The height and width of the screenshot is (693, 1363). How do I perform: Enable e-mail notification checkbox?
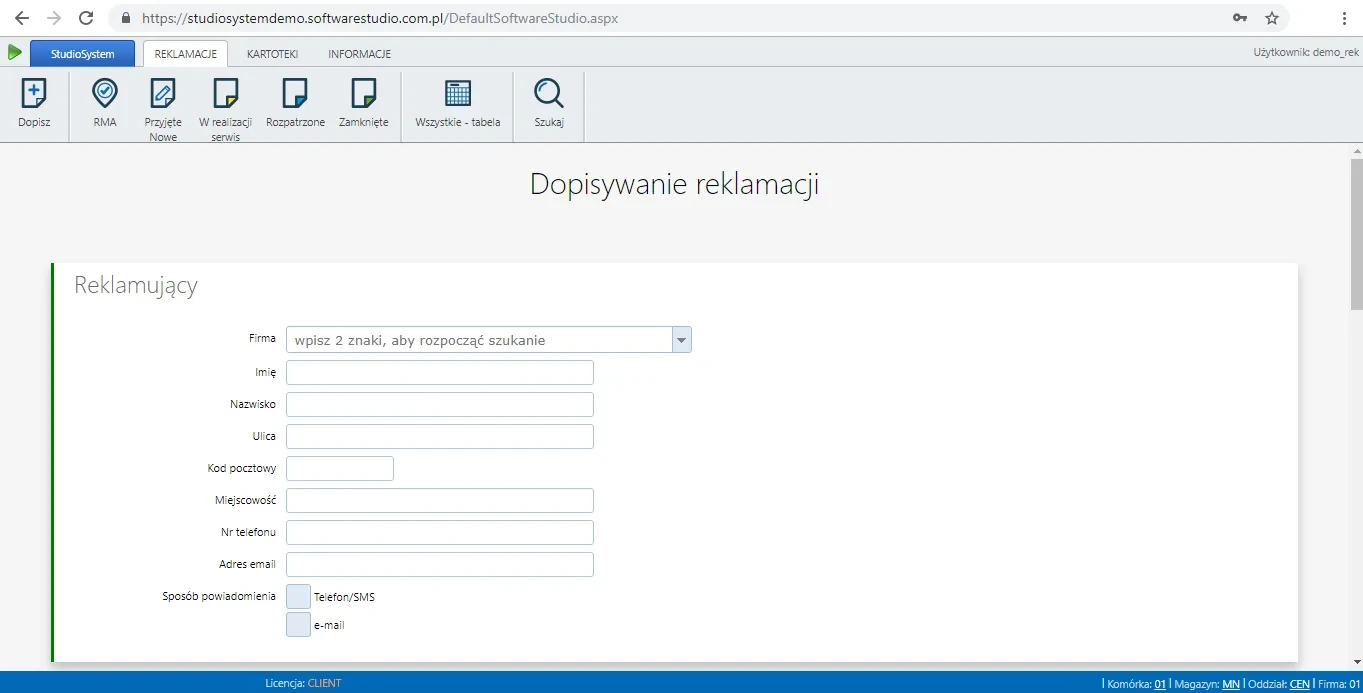pyautogui.click(x=298, y=625)
